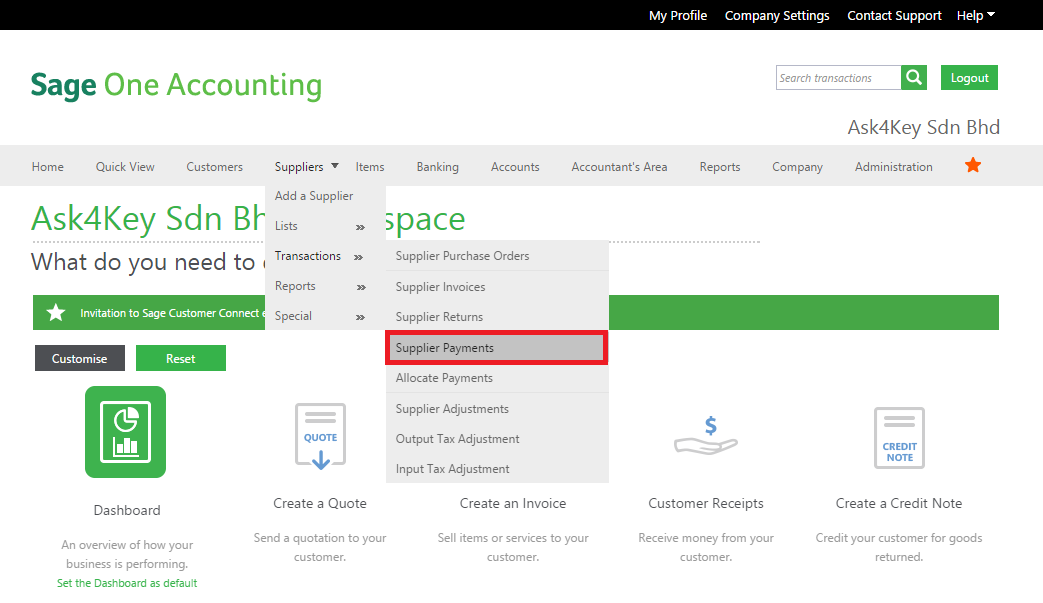The image size is (1043, 603).
Task: Expand the Transactions submenu
Action: click(320, 256)
